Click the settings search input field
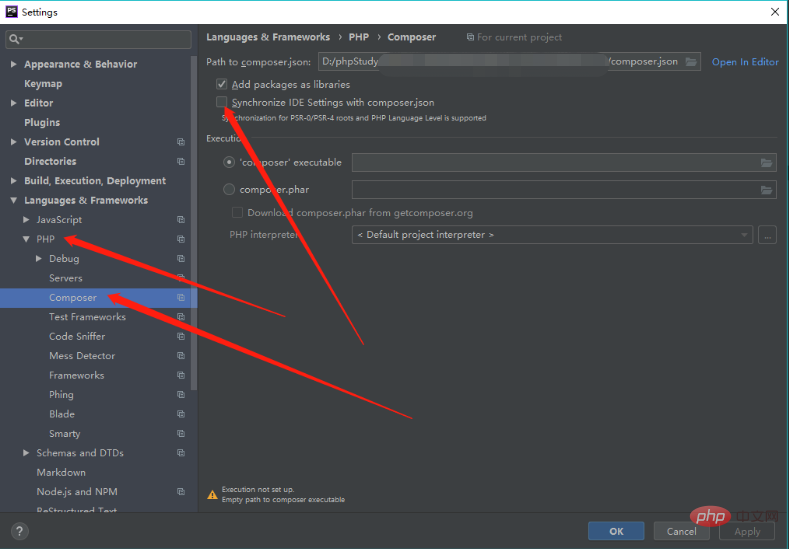The width and height of the screenshot is (789, 549). [x=99, y=39]
